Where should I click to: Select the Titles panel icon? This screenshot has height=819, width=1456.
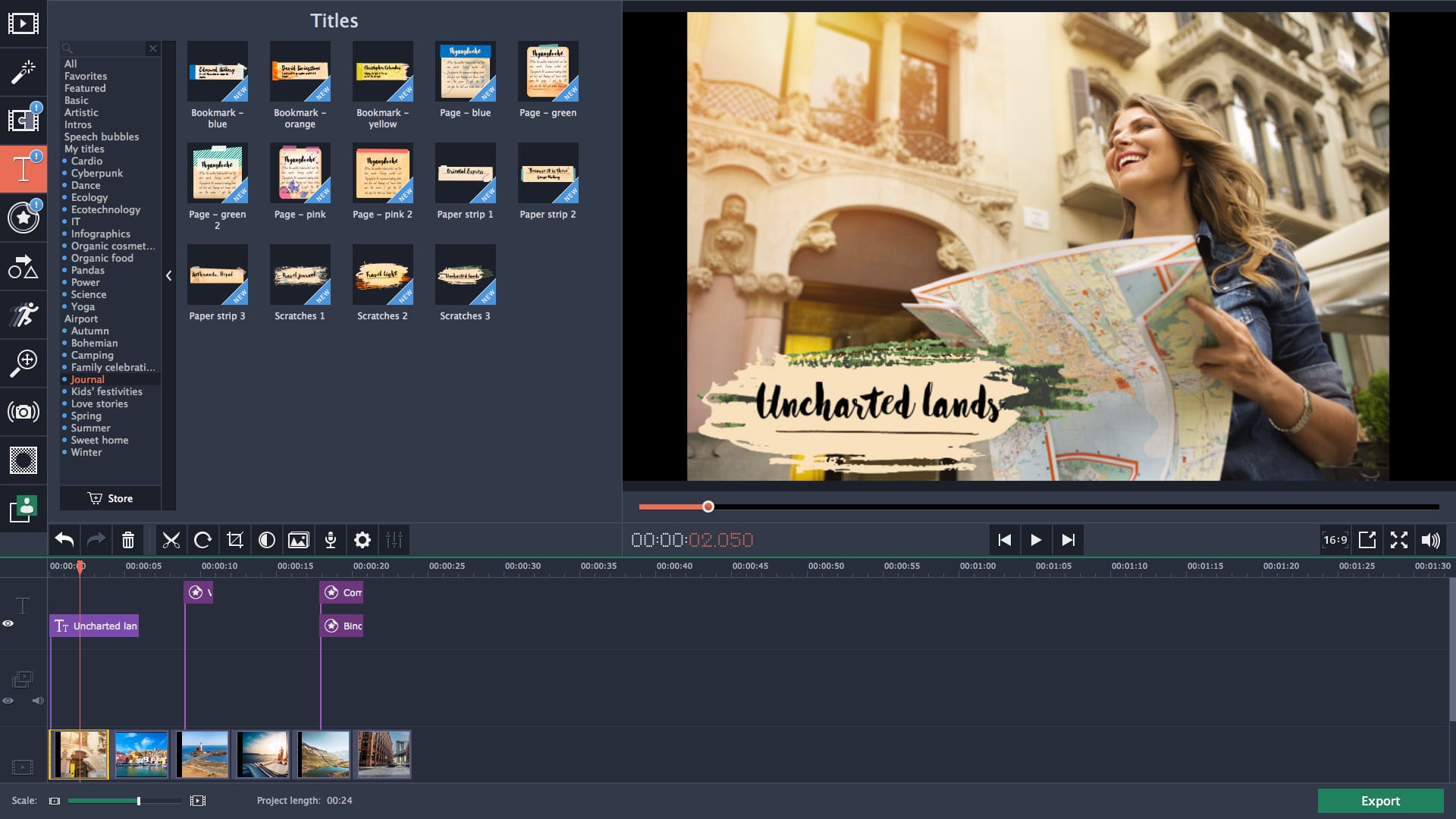click(x=24, y=168)
